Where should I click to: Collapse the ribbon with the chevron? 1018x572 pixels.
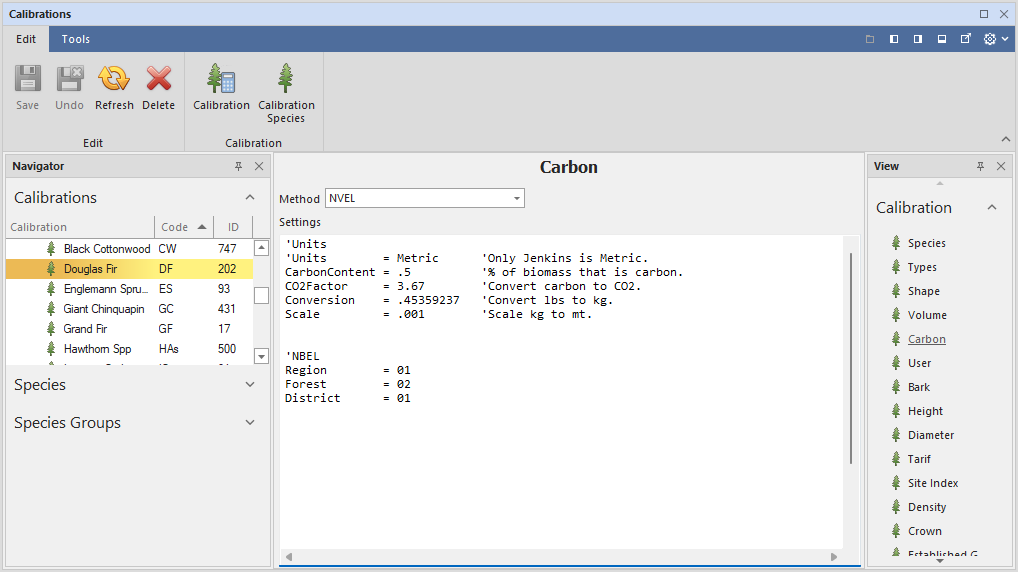tap(1006, 139)
